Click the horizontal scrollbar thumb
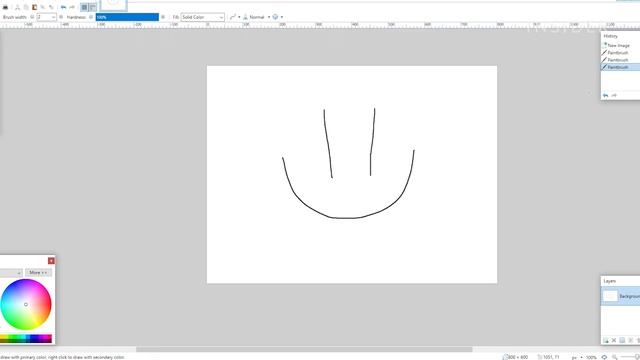640x360 pixels. tap(304, 349)
